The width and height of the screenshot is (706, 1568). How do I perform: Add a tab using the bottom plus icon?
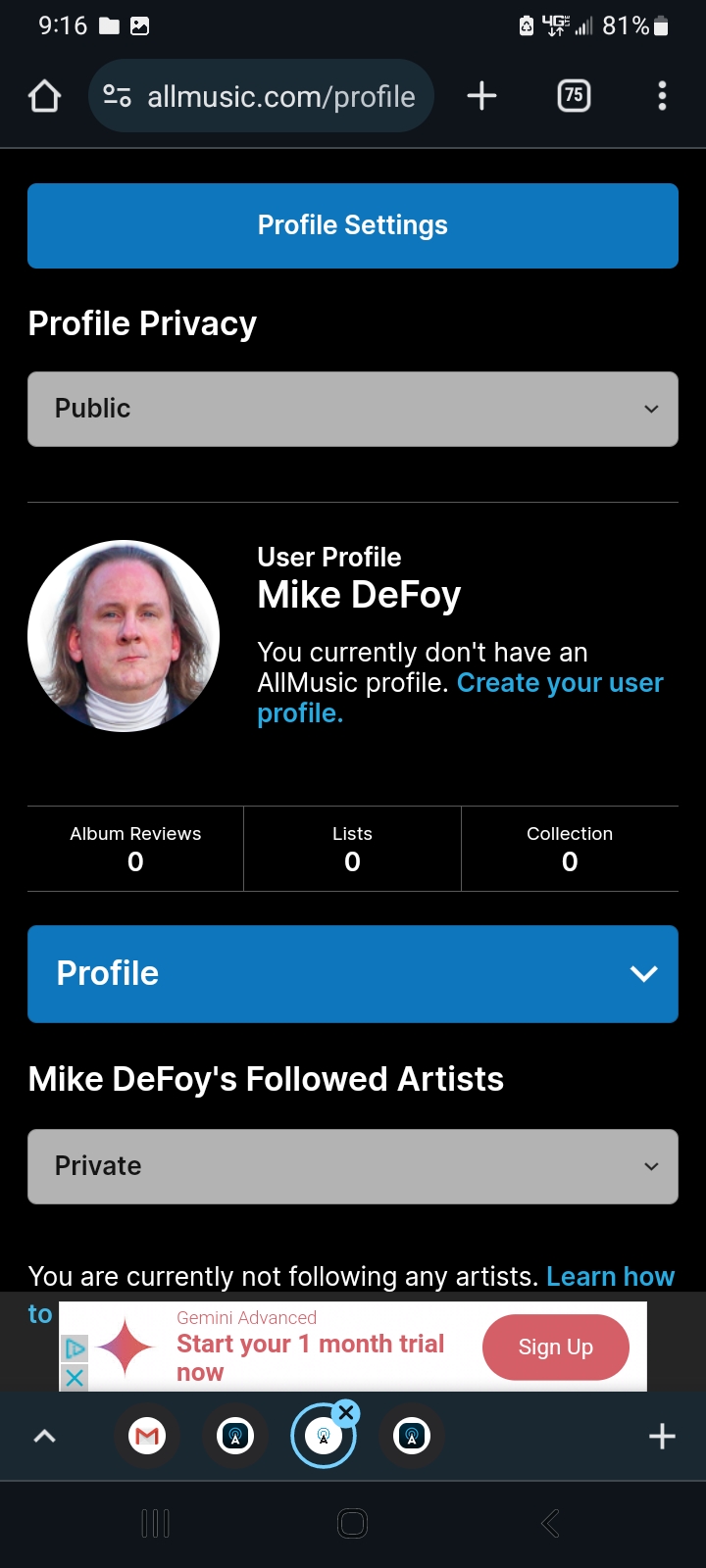[x=662, y=1437]
